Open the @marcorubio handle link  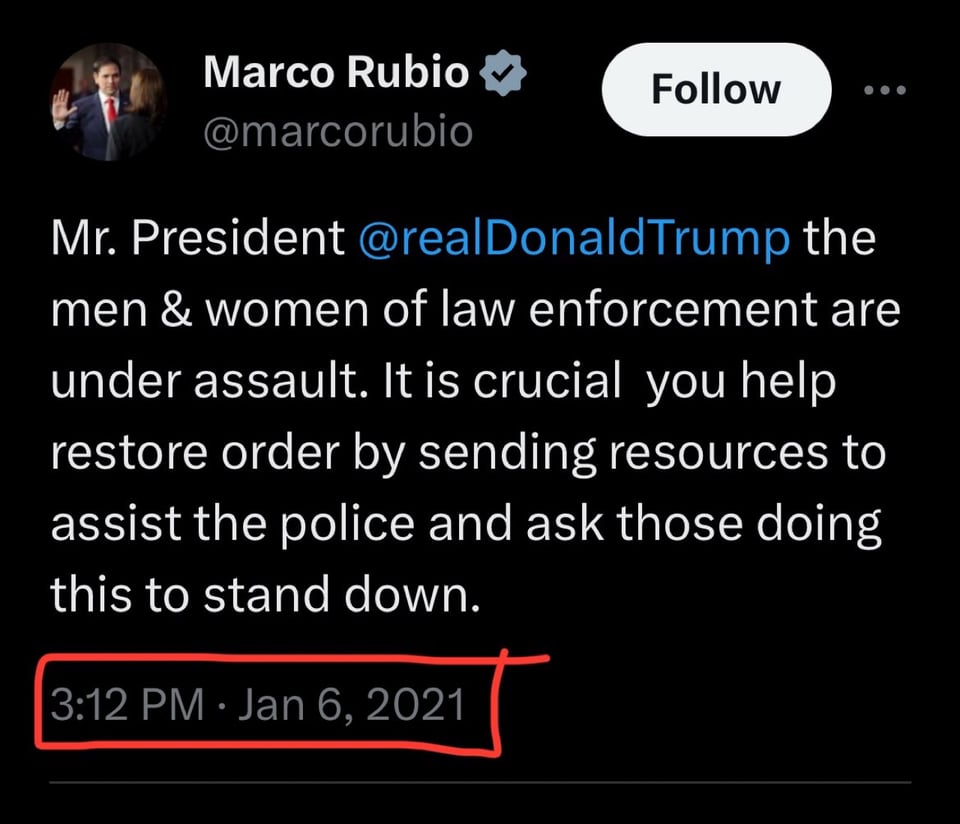click(x=338, y=133)
